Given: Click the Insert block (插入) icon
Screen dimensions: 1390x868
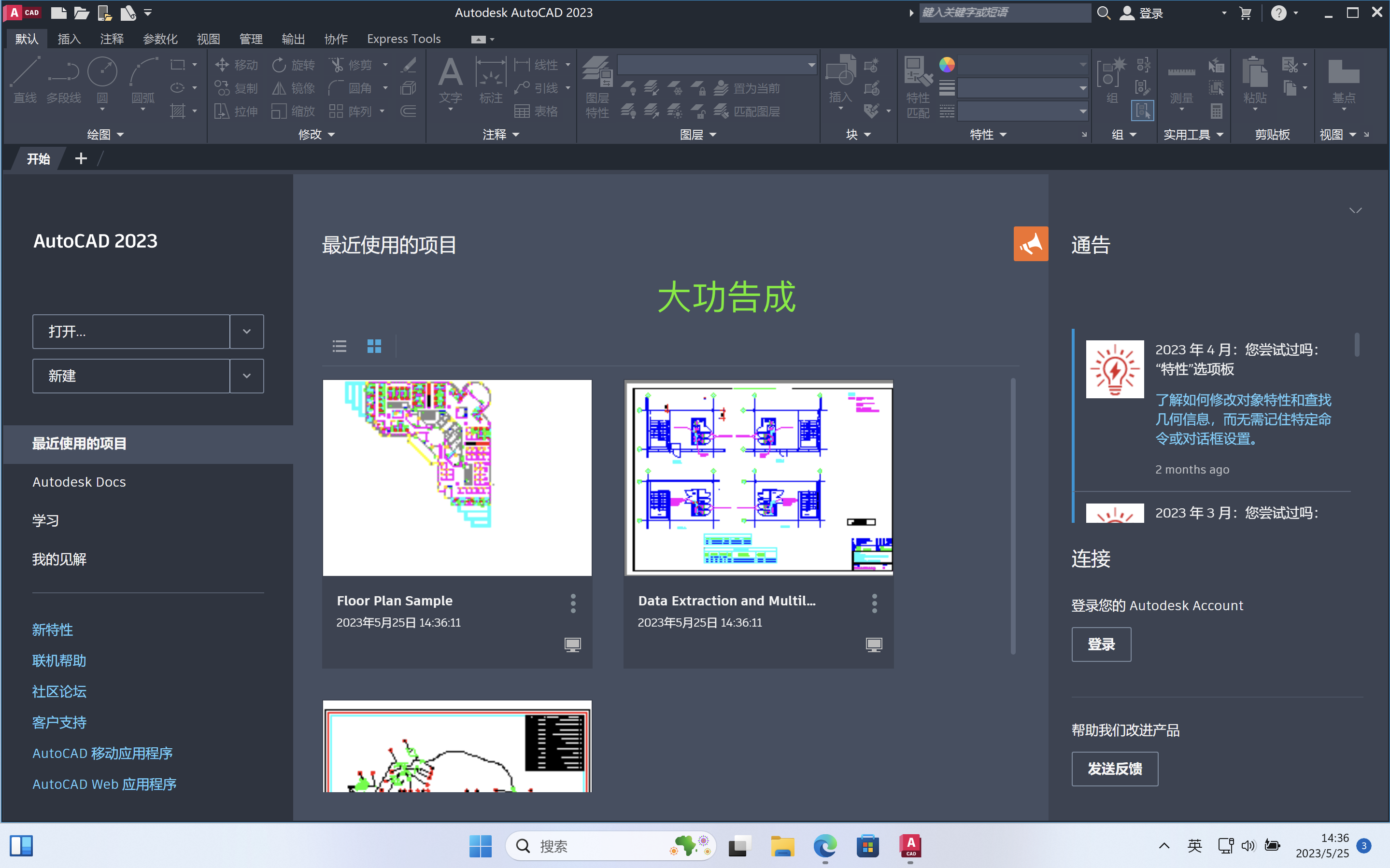Looking at the screenshot, I should [x=840, y=80].
